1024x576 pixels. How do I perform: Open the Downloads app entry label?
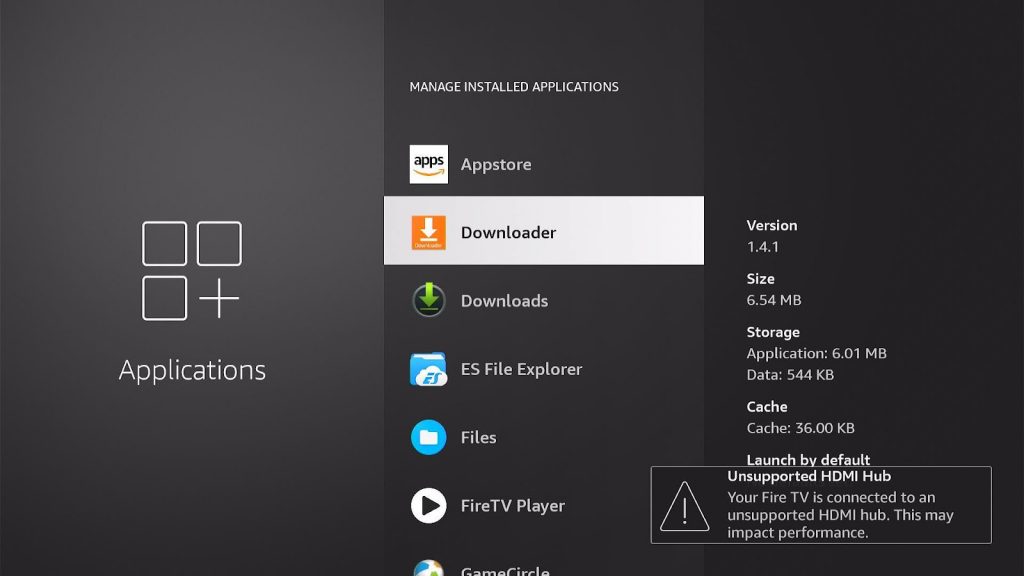click(x=504, y=301)
